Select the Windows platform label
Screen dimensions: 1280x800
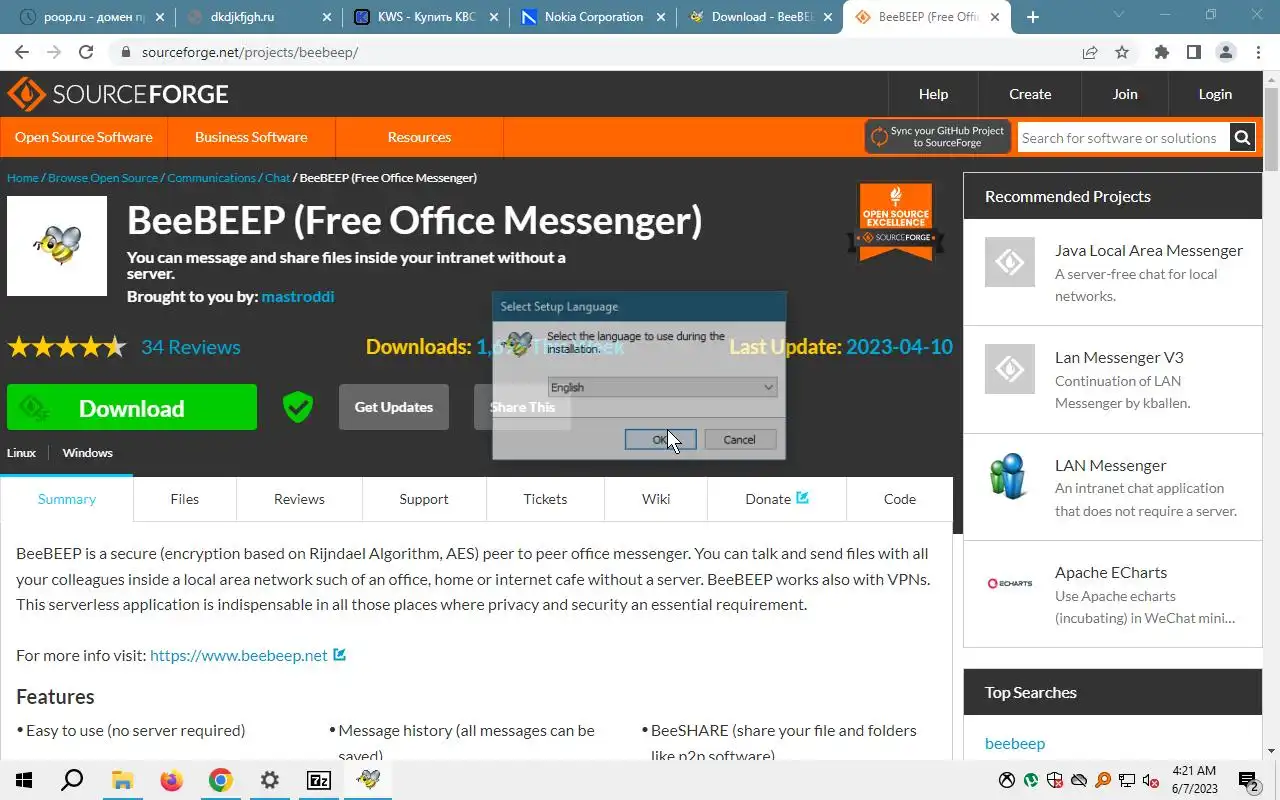pos(88,453)
